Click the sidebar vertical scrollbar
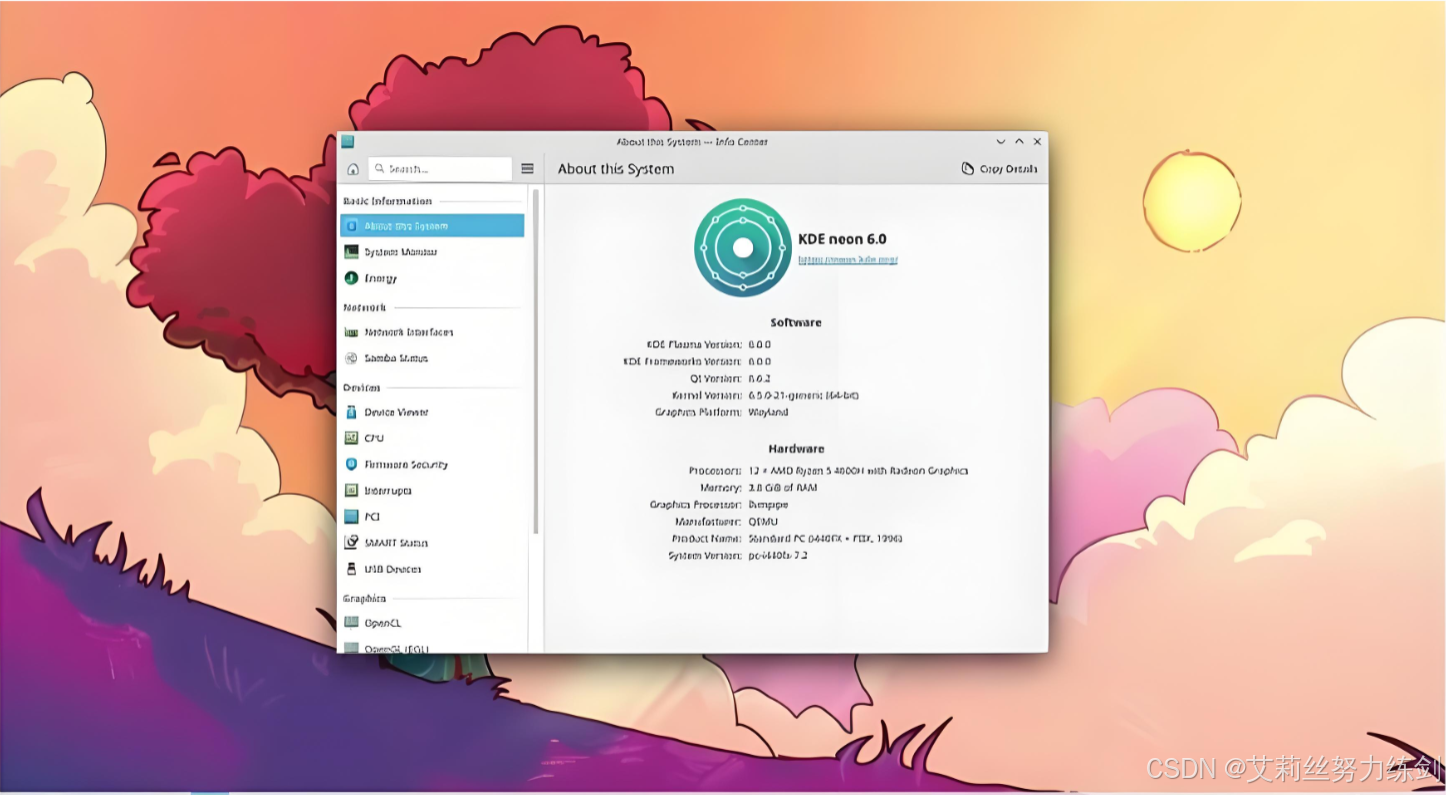 (536, 360)
